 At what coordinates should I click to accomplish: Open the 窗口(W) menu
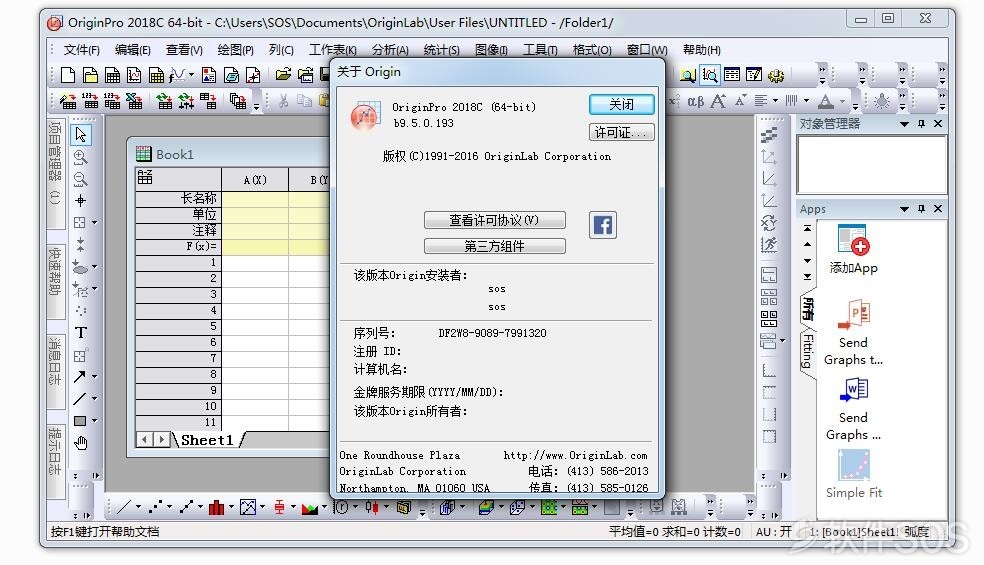[647, 50]
